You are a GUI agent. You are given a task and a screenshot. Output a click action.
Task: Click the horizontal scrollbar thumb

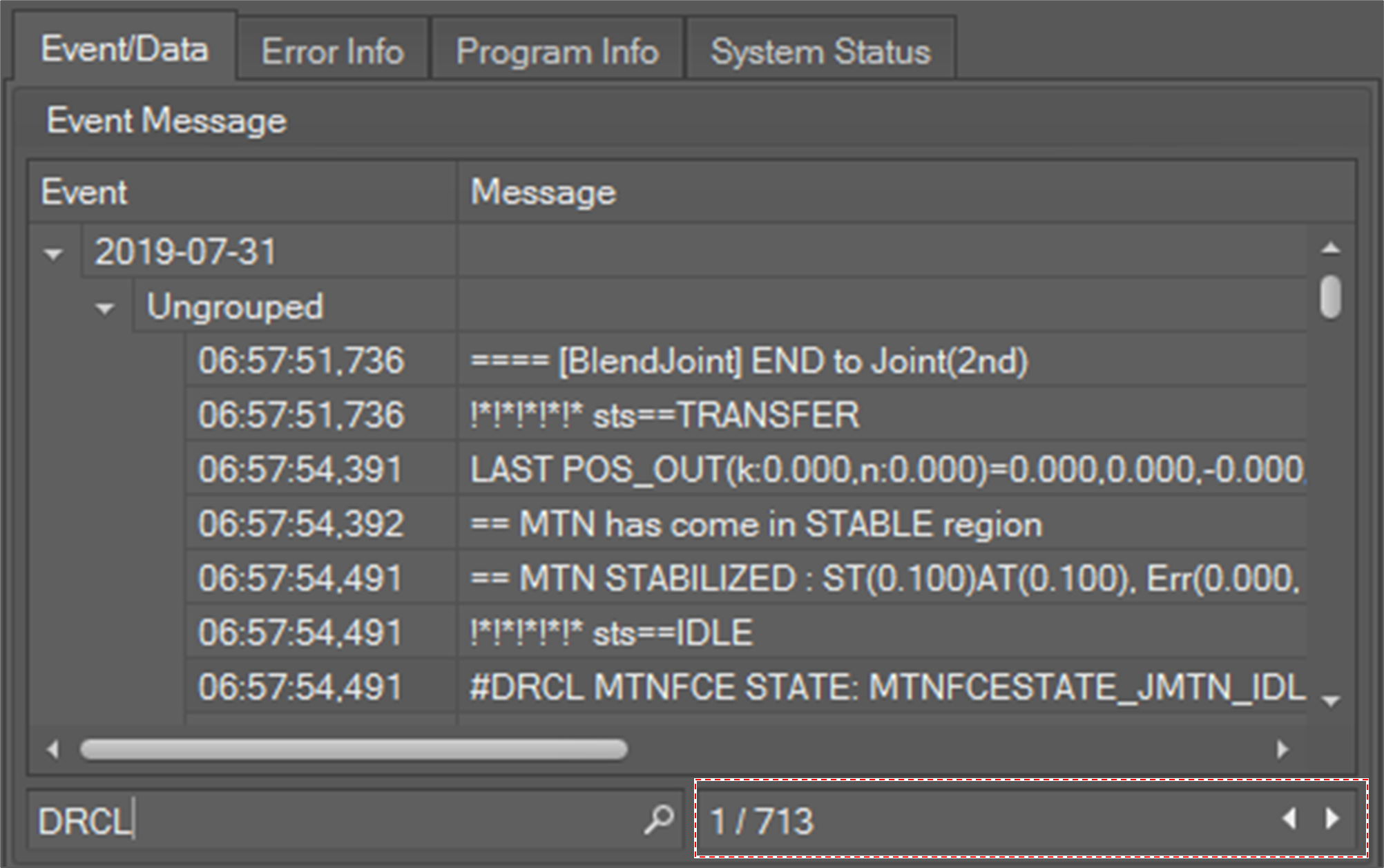point(354,749)
